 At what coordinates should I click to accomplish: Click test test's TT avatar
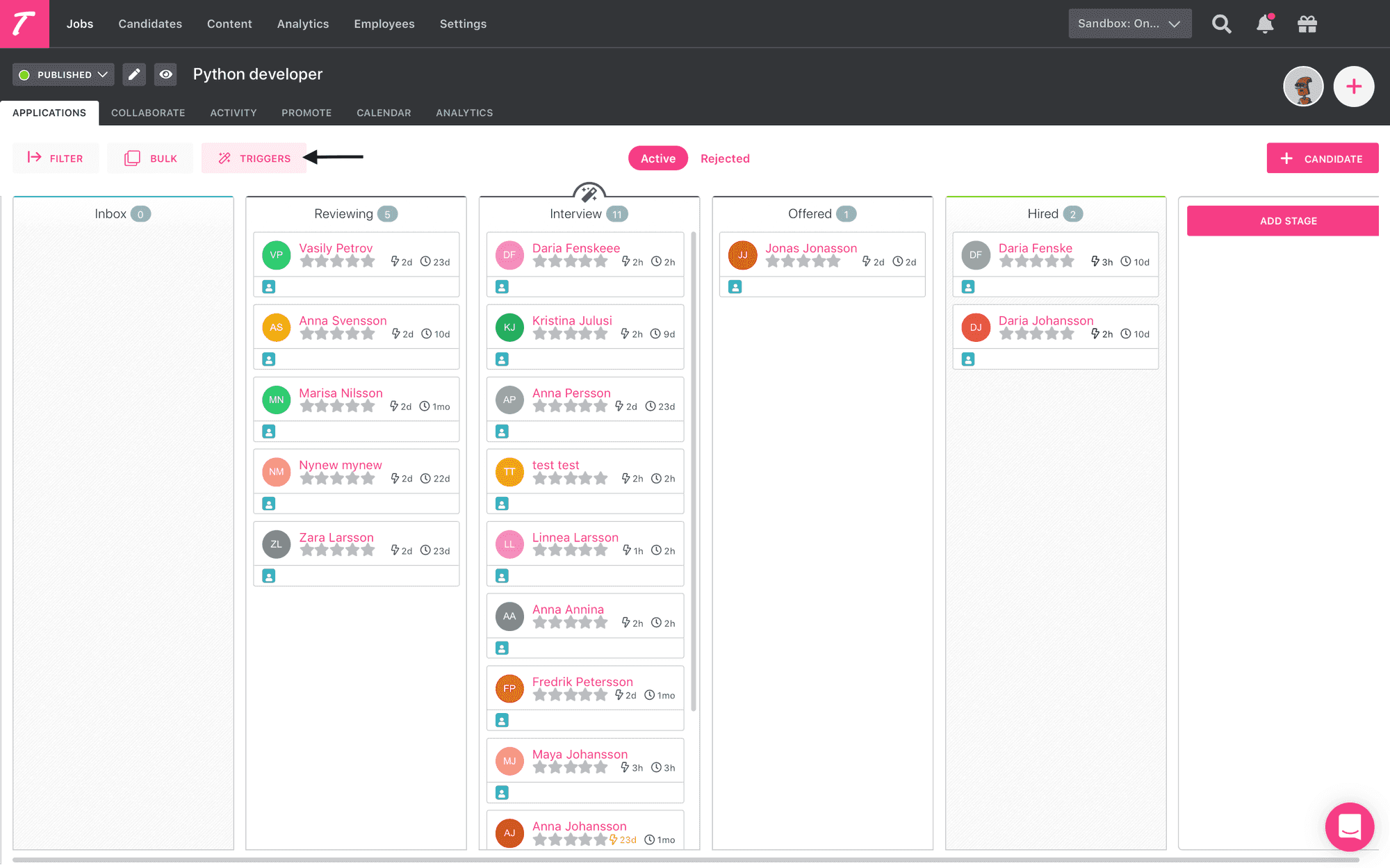(509, 472)
